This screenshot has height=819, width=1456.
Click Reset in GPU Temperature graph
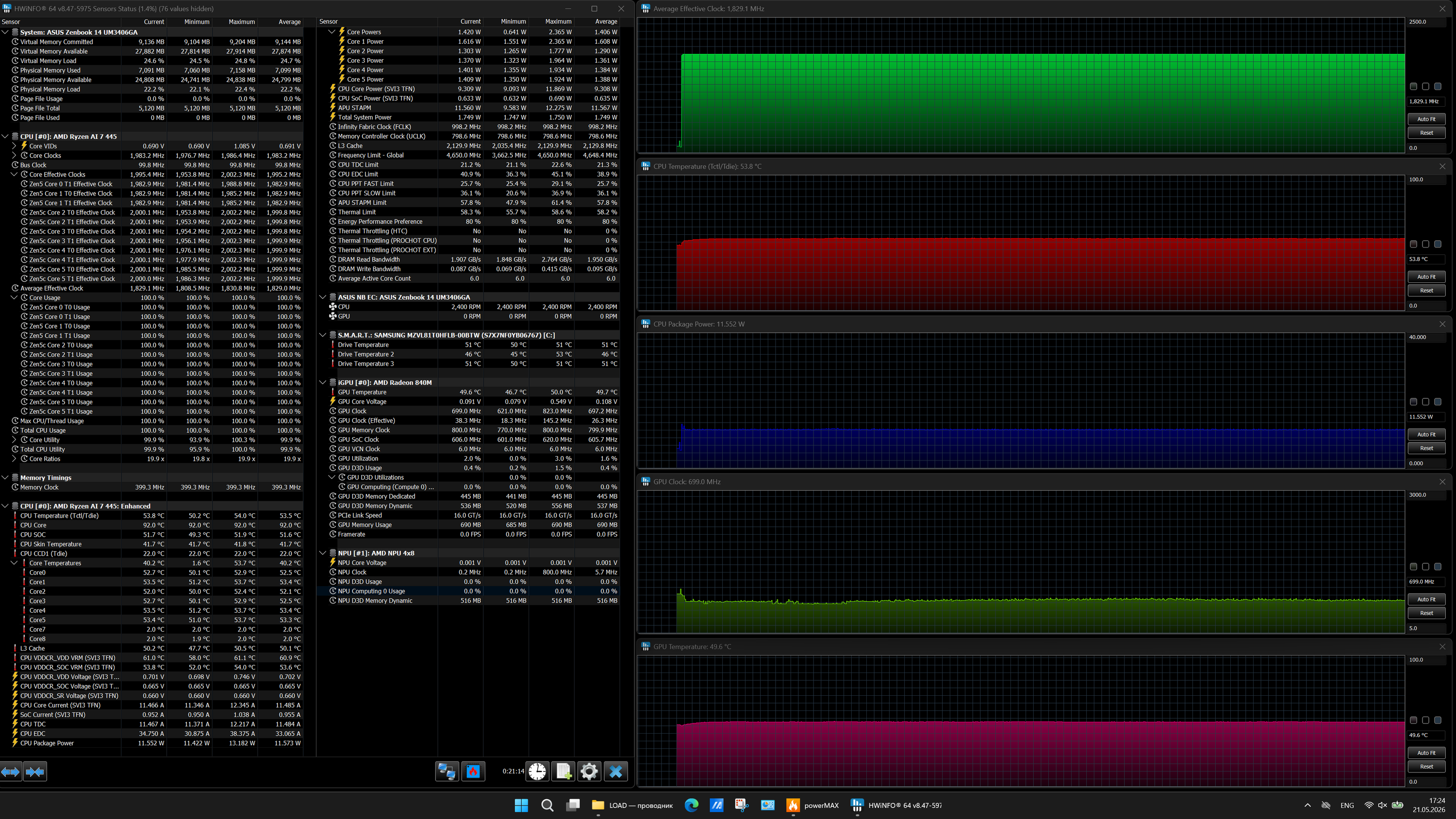(x=1426, y=767)
